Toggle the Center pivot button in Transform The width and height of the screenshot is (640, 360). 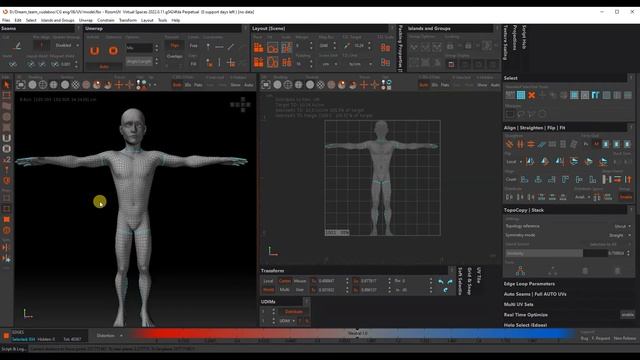click(284, 281)
